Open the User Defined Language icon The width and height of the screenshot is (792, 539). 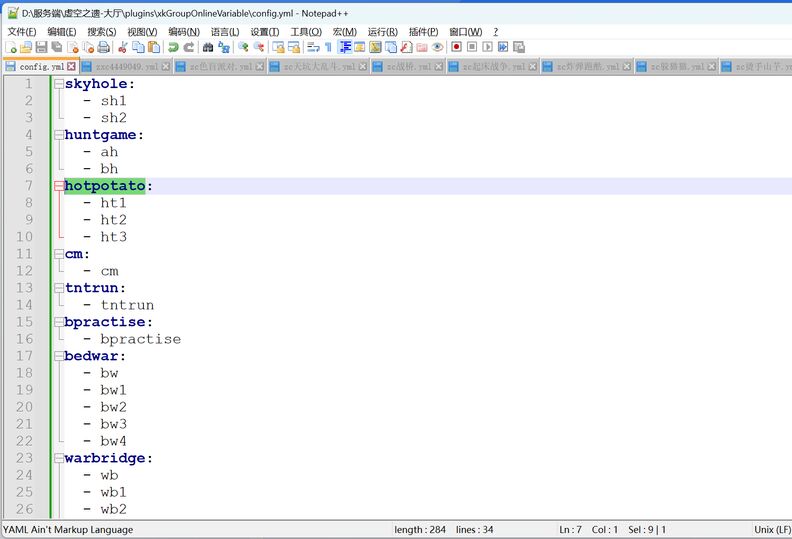[360, 47]
